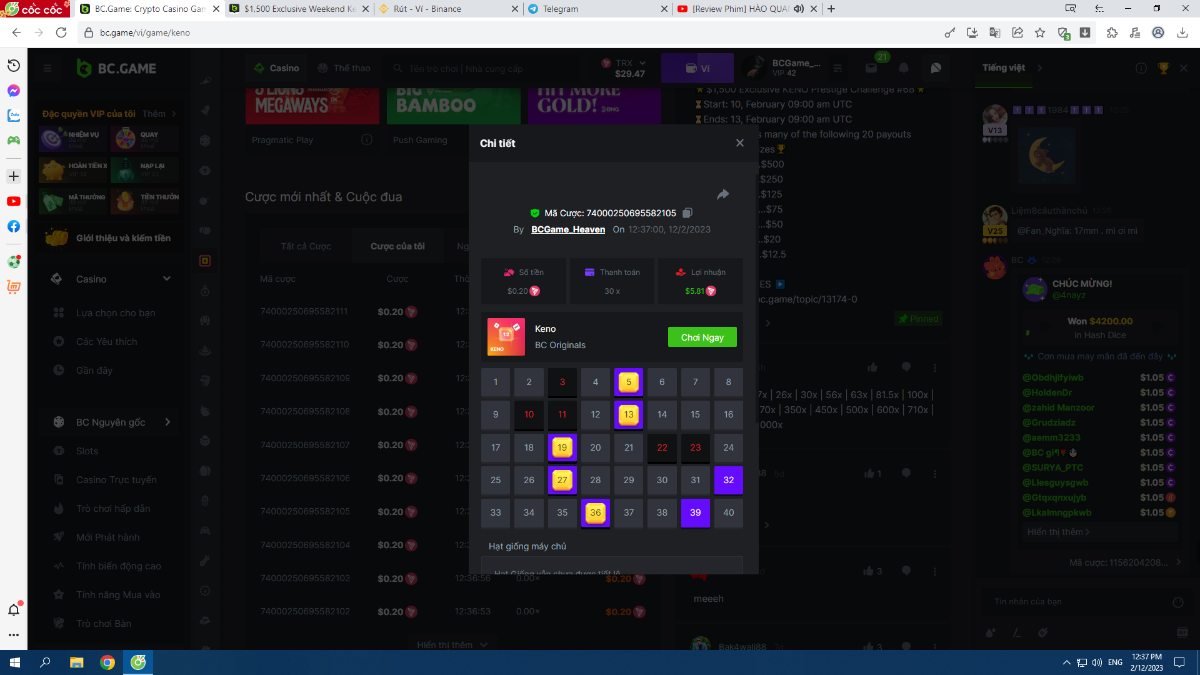Select Keno number tile 32
The height and width of the screenshot is (675, 1200).
pyautogui.click(x=728, y=480)
